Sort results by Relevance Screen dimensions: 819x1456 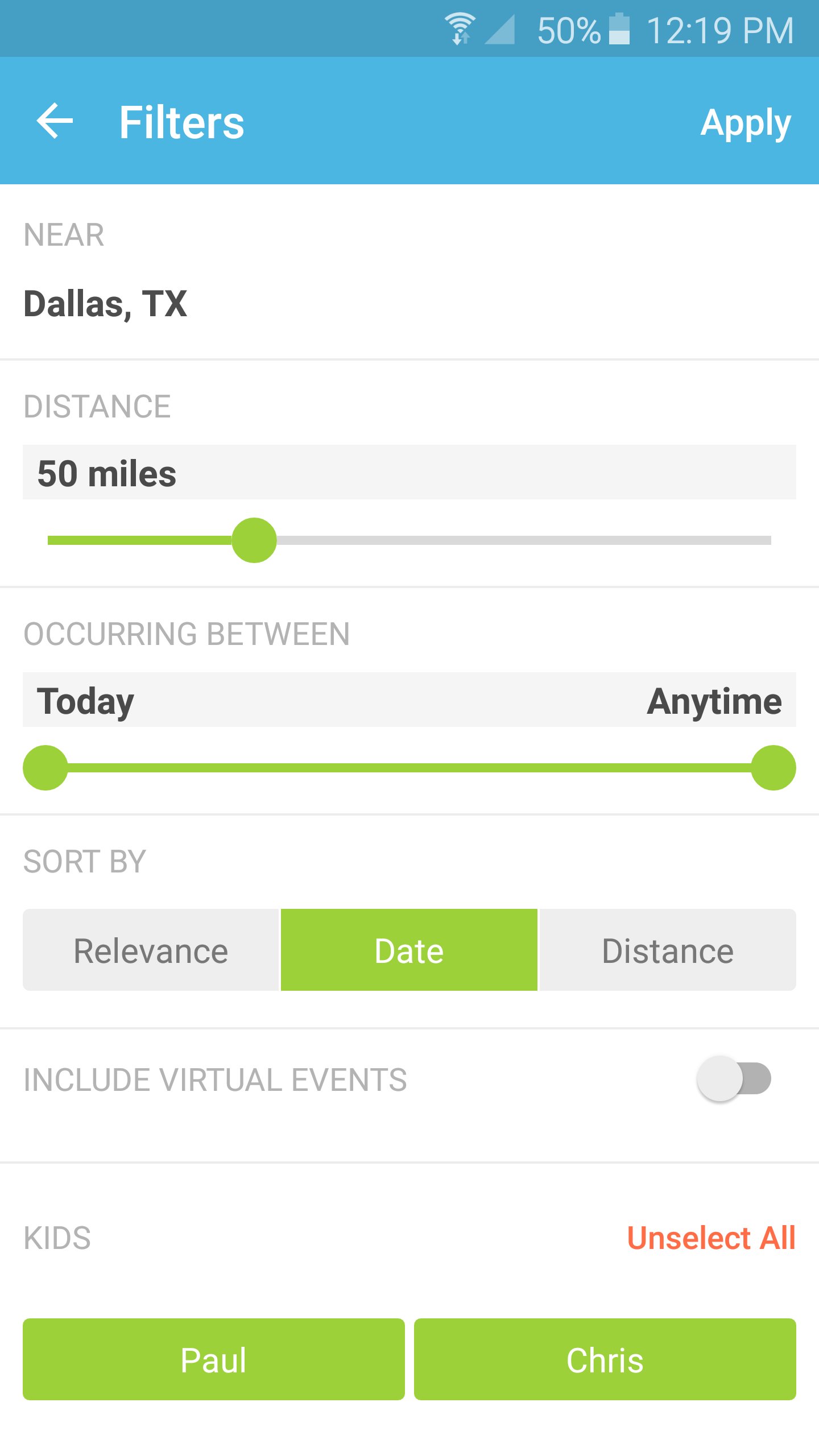tap(151, 950)
